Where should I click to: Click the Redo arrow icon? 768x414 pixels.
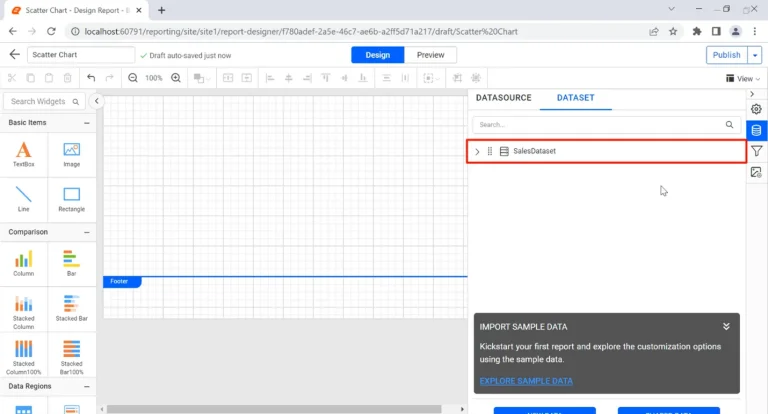pos(110,78)
